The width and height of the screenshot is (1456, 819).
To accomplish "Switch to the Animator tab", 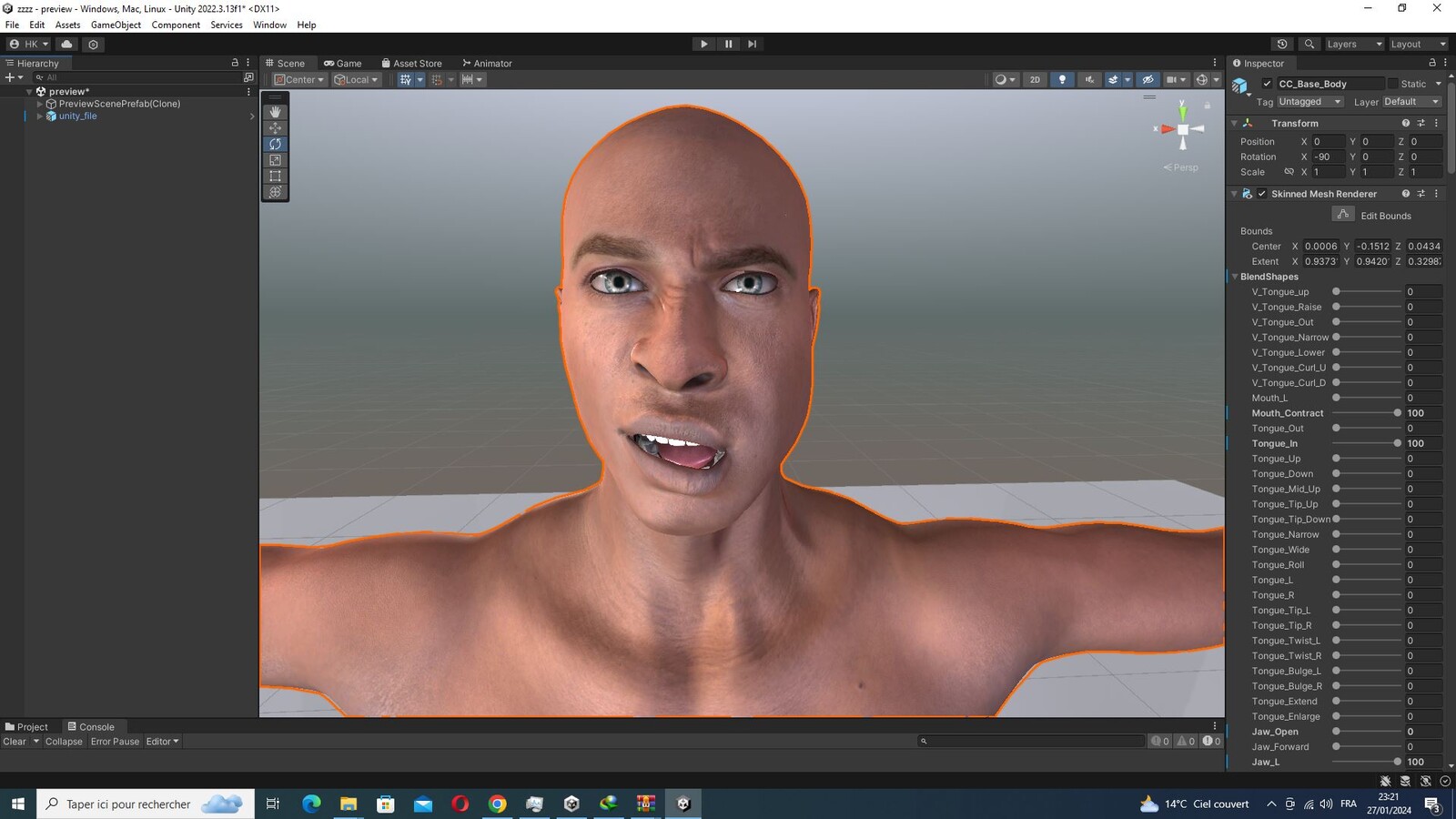I will pyautogui.click(x=487, y=64).
